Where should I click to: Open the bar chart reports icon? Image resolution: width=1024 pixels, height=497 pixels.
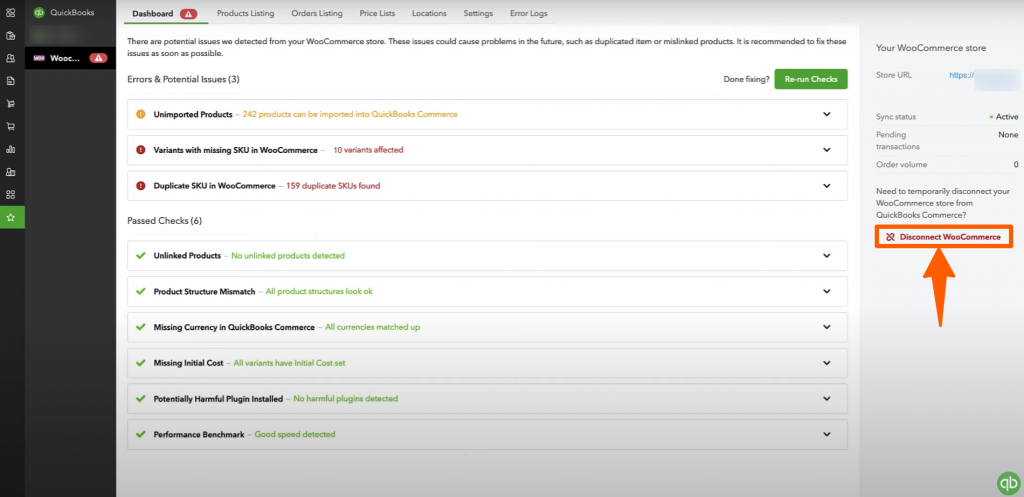10,149
